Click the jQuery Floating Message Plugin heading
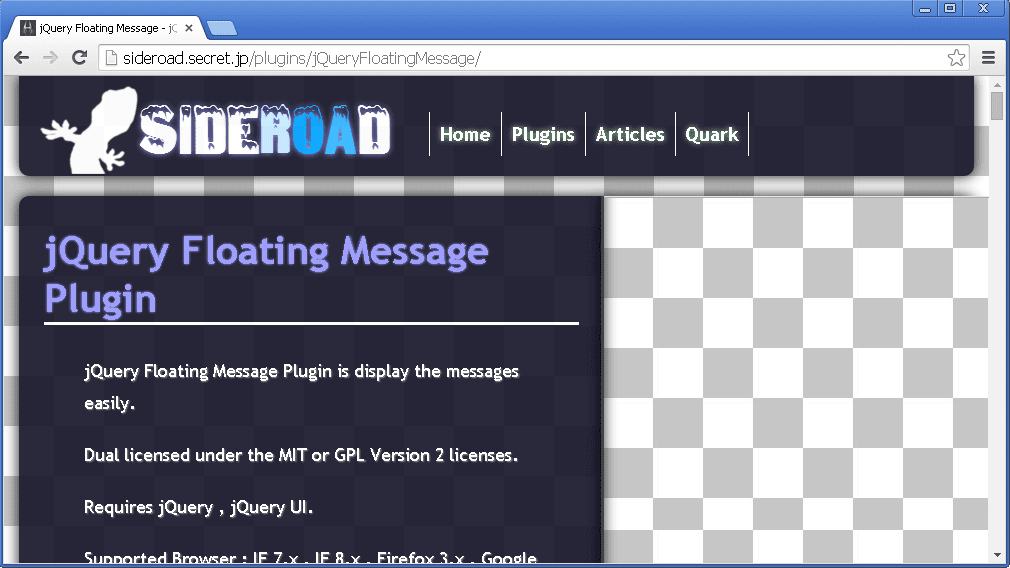1010x568 pixels. pyautogui.click(x=266, y=275)
